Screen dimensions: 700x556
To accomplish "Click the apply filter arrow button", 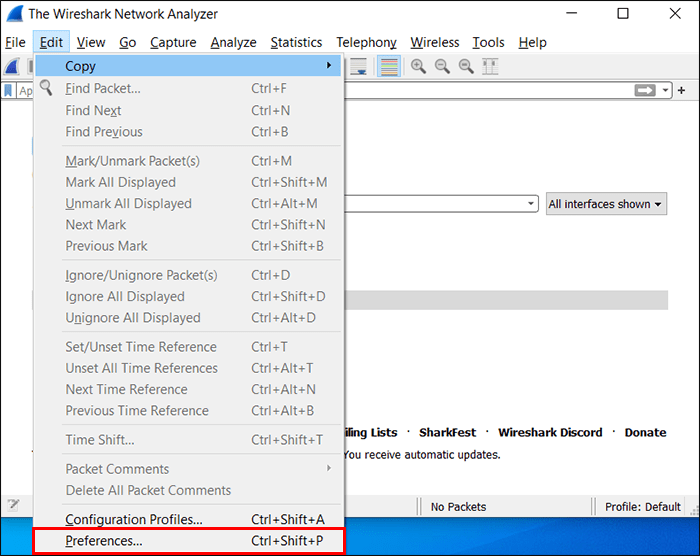I will [x=645, y=91].
